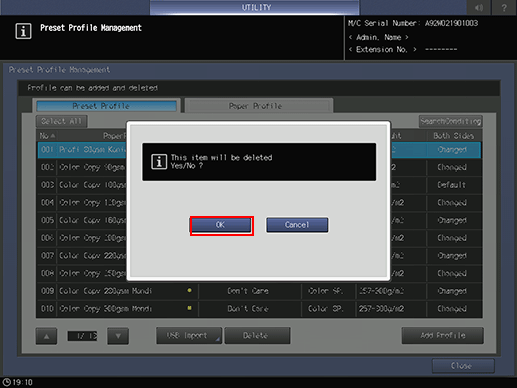Select profile row 007 Color Copy

[x=259, y=256]
